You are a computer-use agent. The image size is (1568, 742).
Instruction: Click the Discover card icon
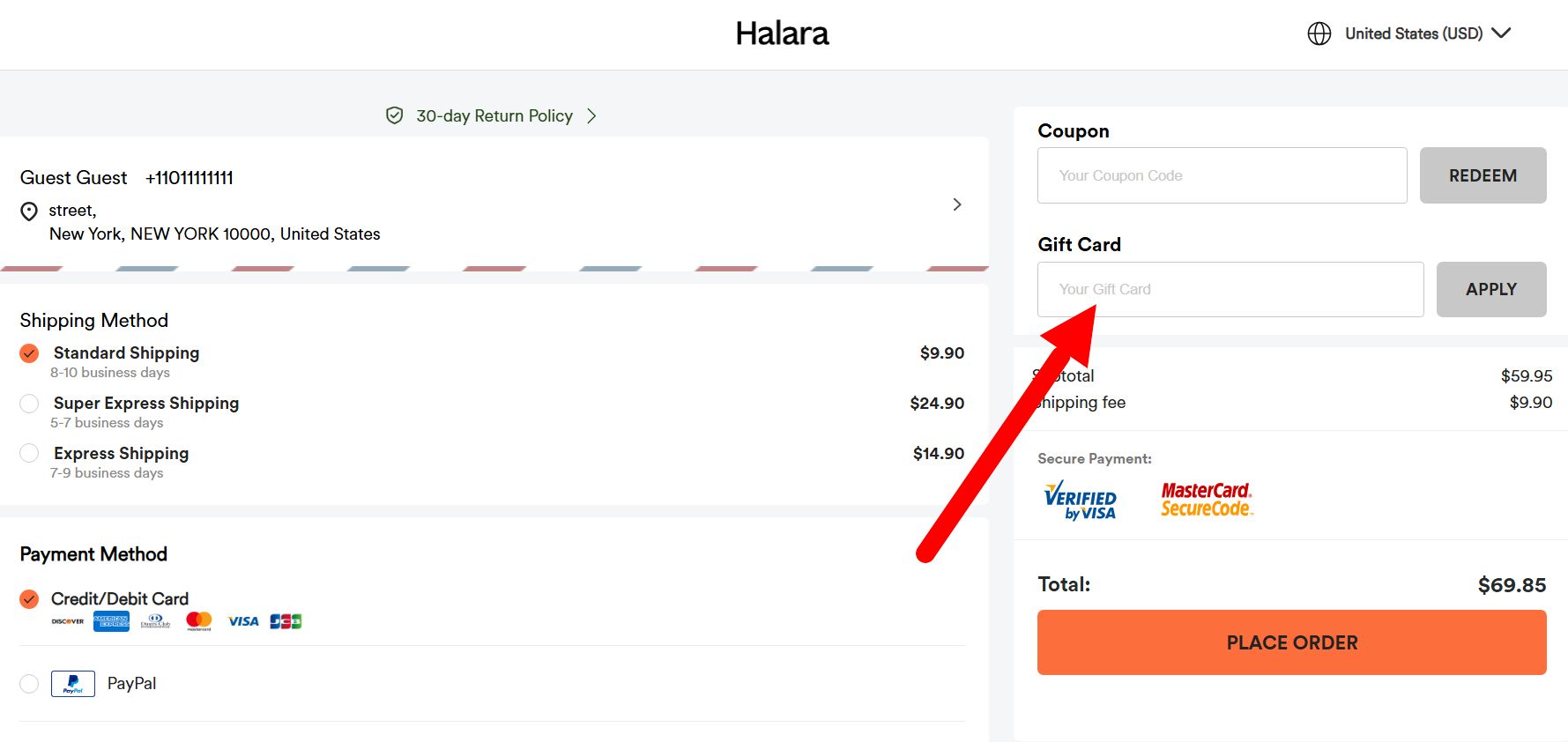tap(66, 621)
